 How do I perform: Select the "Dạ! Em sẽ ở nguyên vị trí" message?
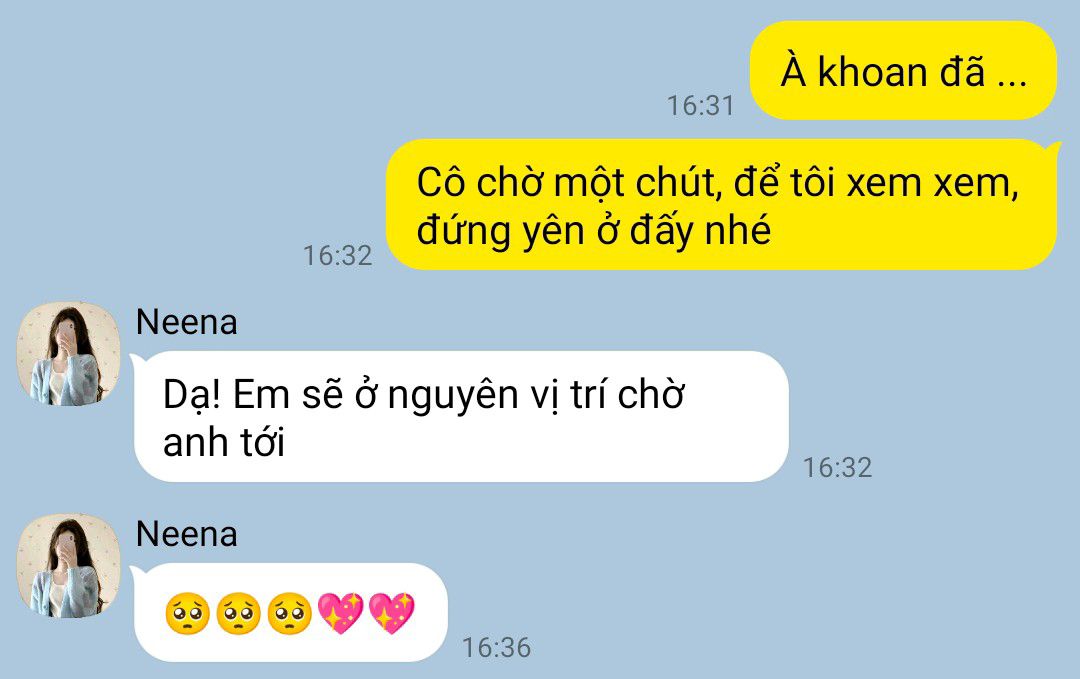[460, 417]
